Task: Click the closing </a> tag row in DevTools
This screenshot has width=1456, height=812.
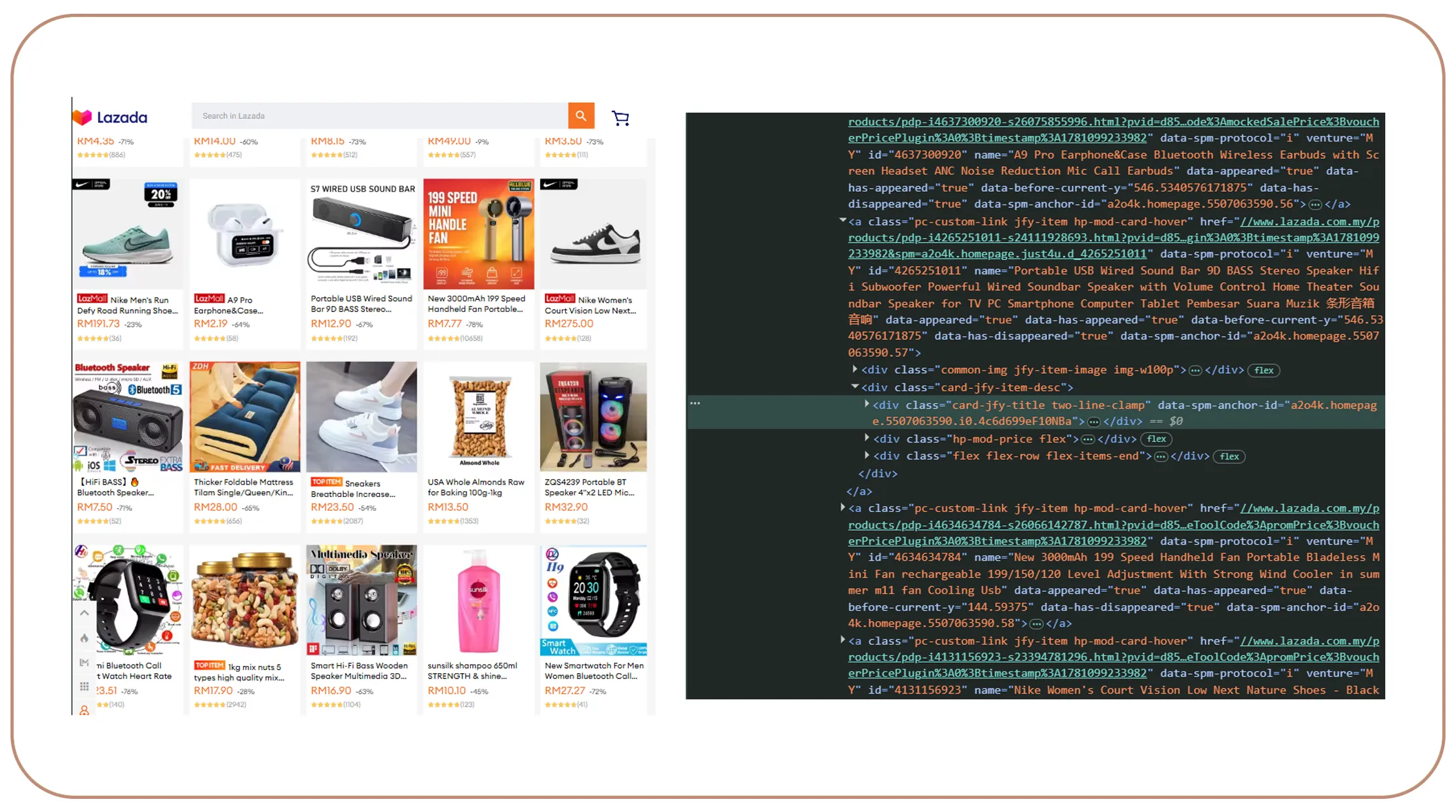Action: [859, 491]
